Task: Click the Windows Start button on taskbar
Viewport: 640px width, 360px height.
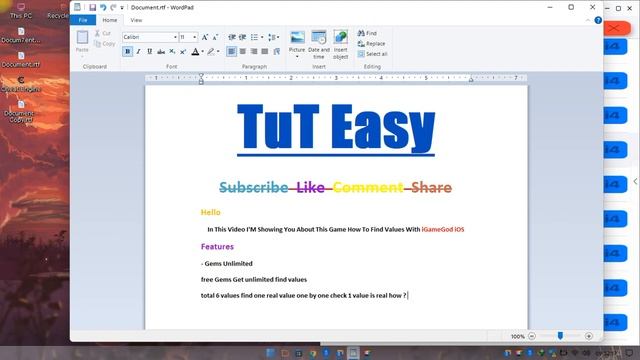Action: click(x=271, y=353)
